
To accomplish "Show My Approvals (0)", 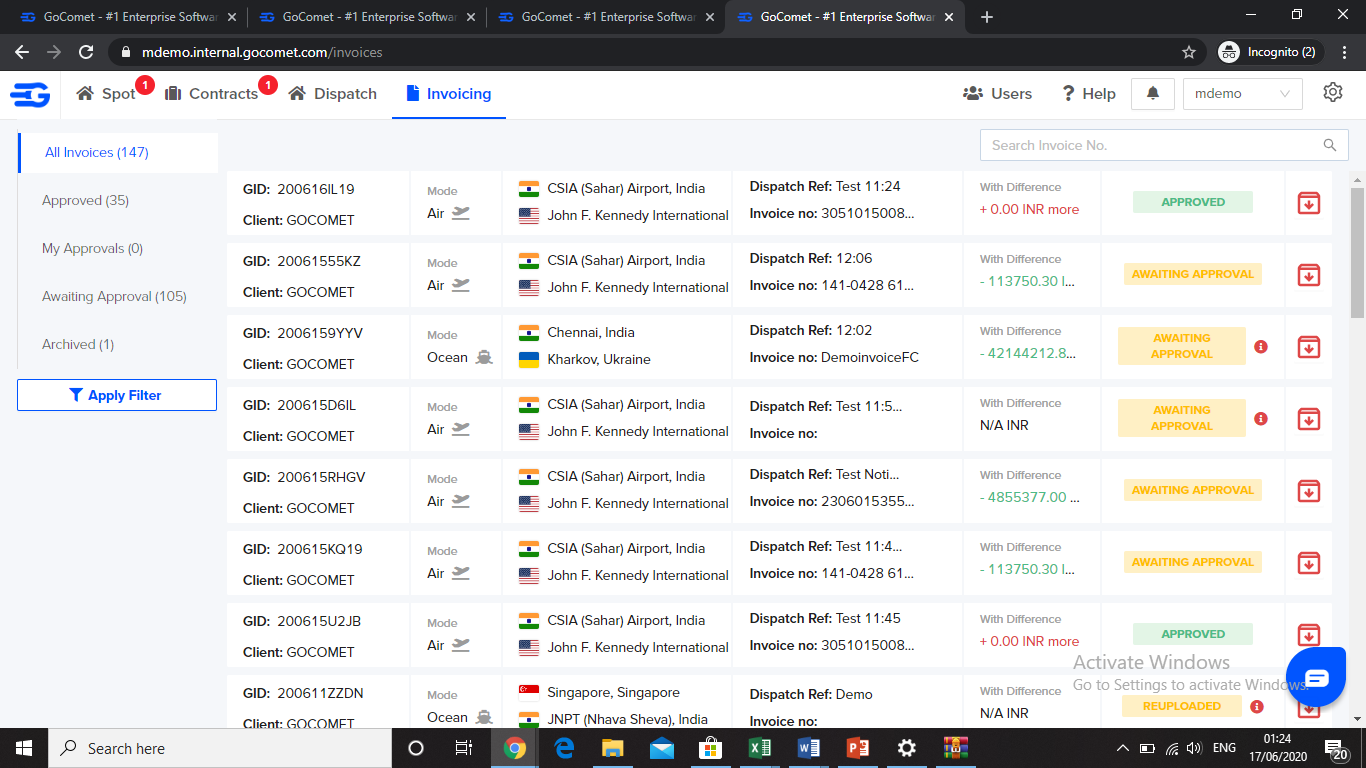I will point(92,249).
